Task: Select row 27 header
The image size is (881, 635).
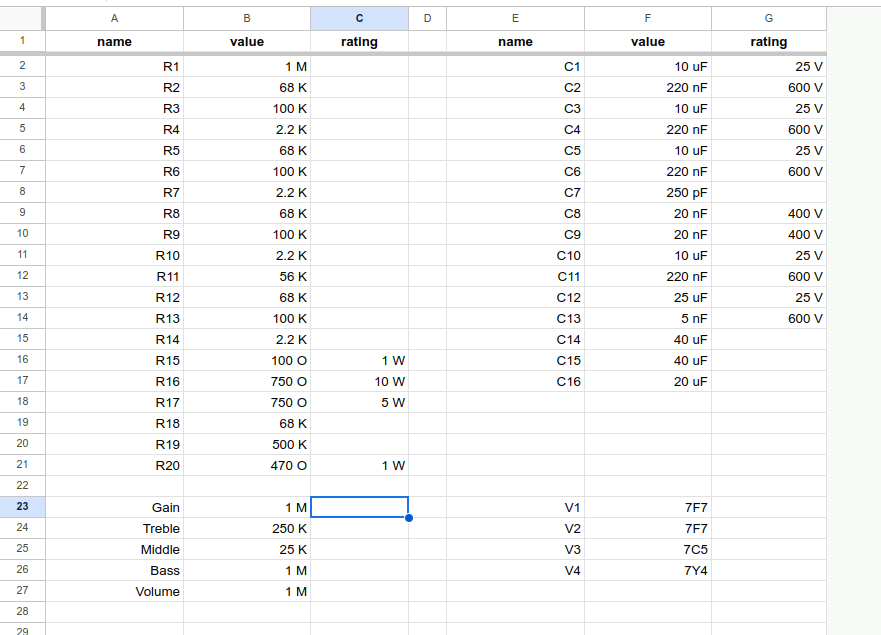Action: (22, 591)
